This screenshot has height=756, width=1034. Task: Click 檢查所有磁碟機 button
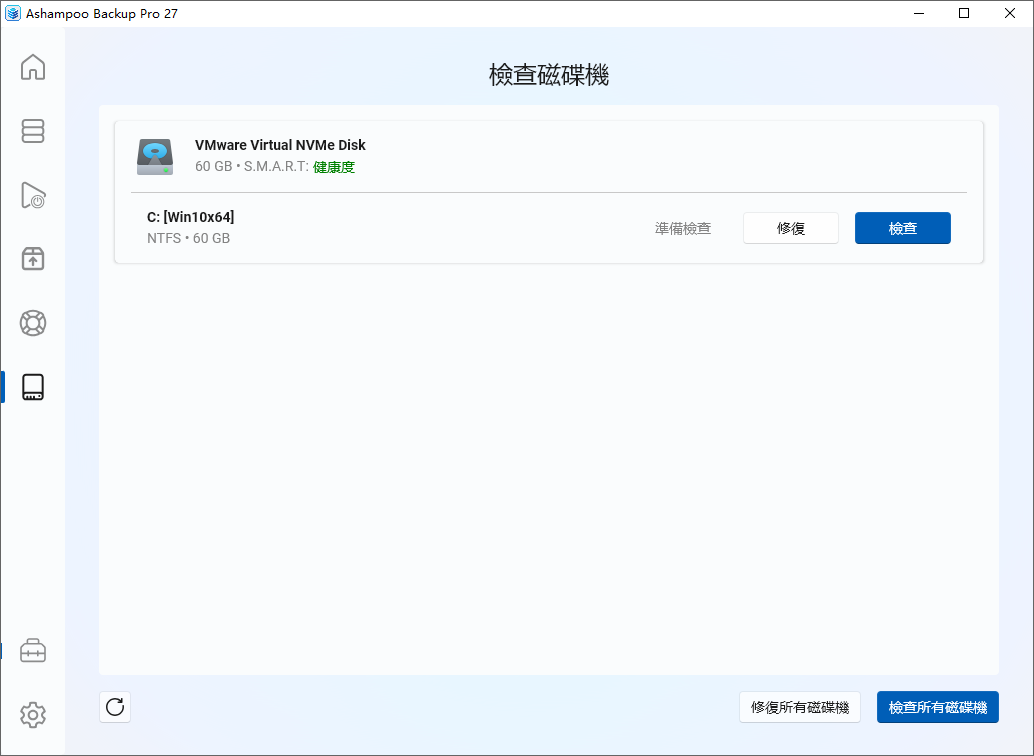point(938,707)
